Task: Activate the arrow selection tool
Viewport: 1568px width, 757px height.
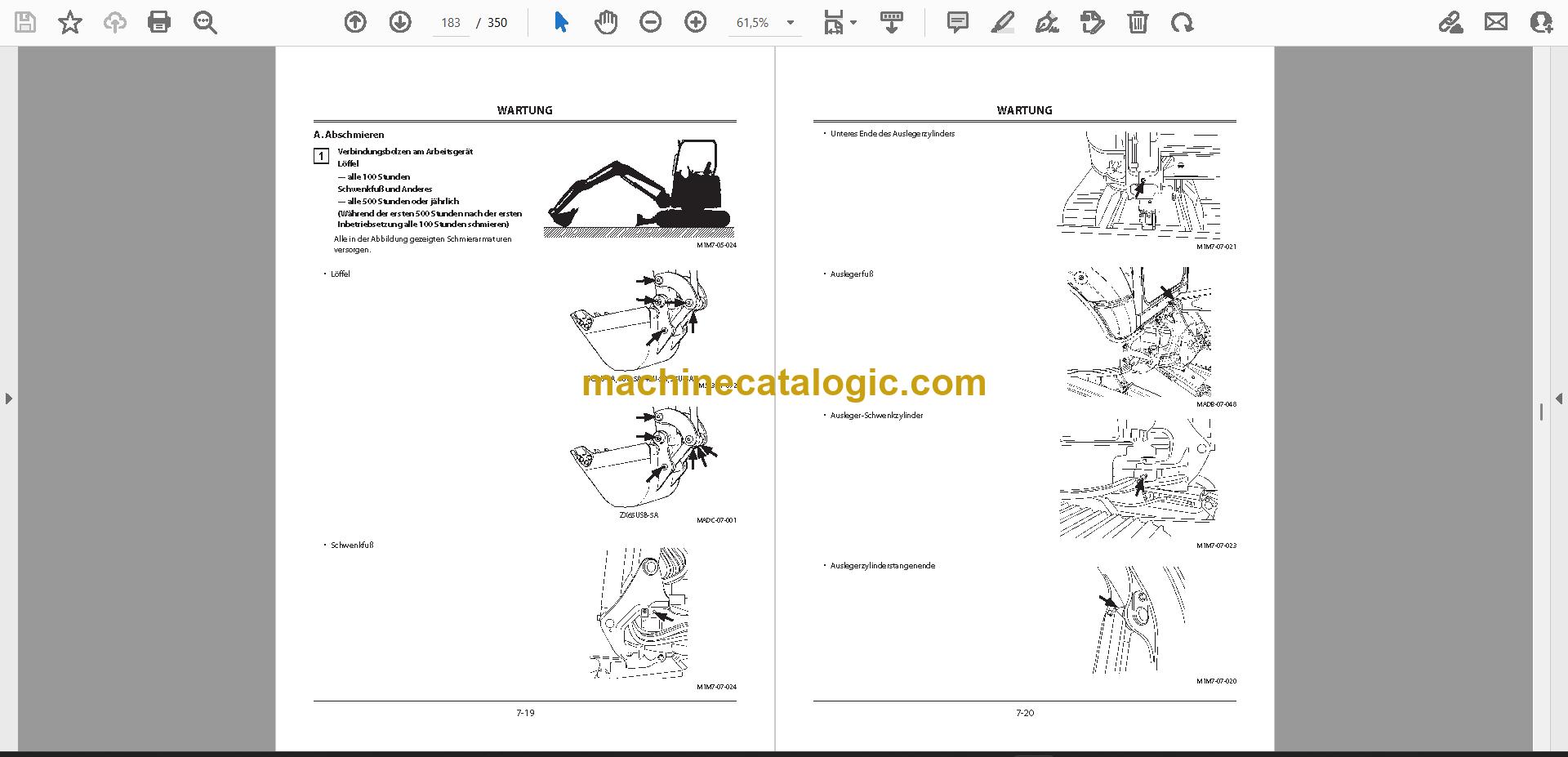Action: point(560,22)
